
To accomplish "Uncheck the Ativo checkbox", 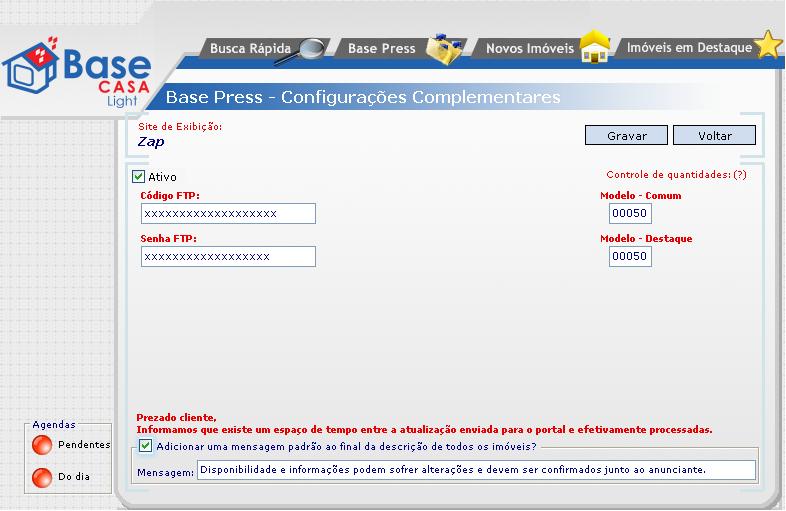I will click(139, 177).
